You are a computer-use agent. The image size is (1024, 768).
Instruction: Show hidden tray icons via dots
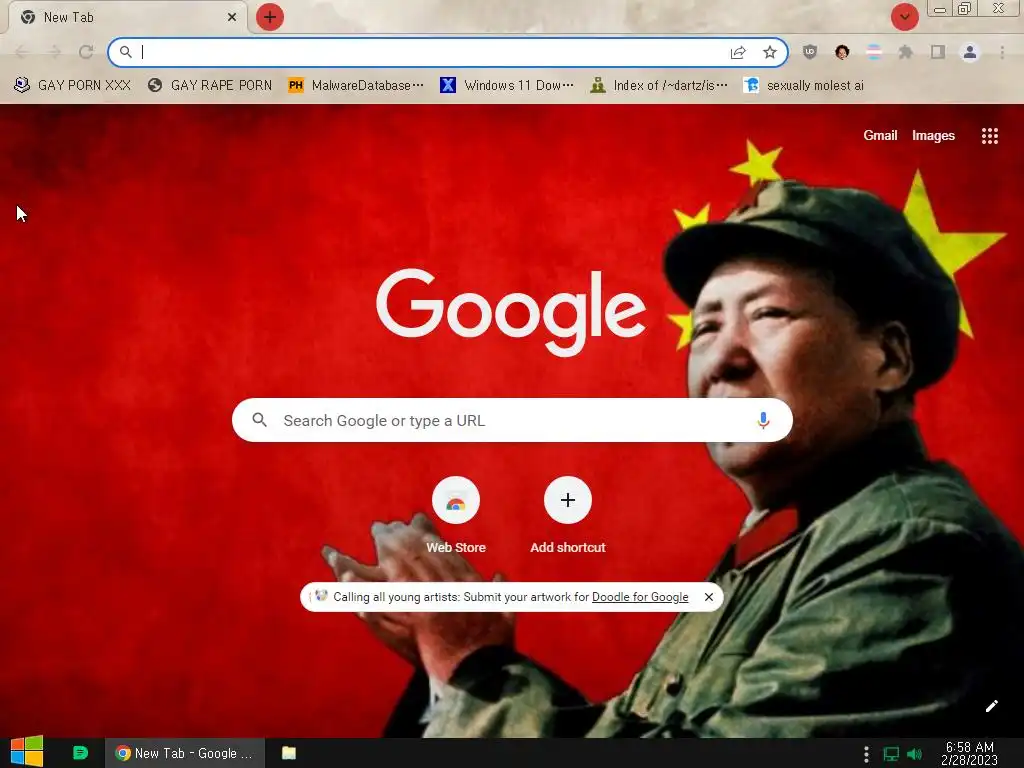866,754
